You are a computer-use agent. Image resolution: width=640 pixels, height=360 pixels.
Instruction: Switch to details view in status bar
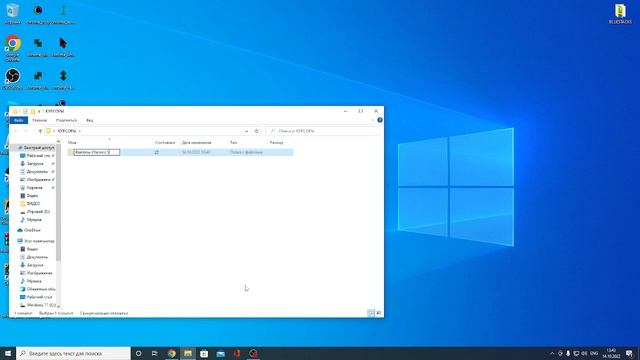click(x=371, y=313)
